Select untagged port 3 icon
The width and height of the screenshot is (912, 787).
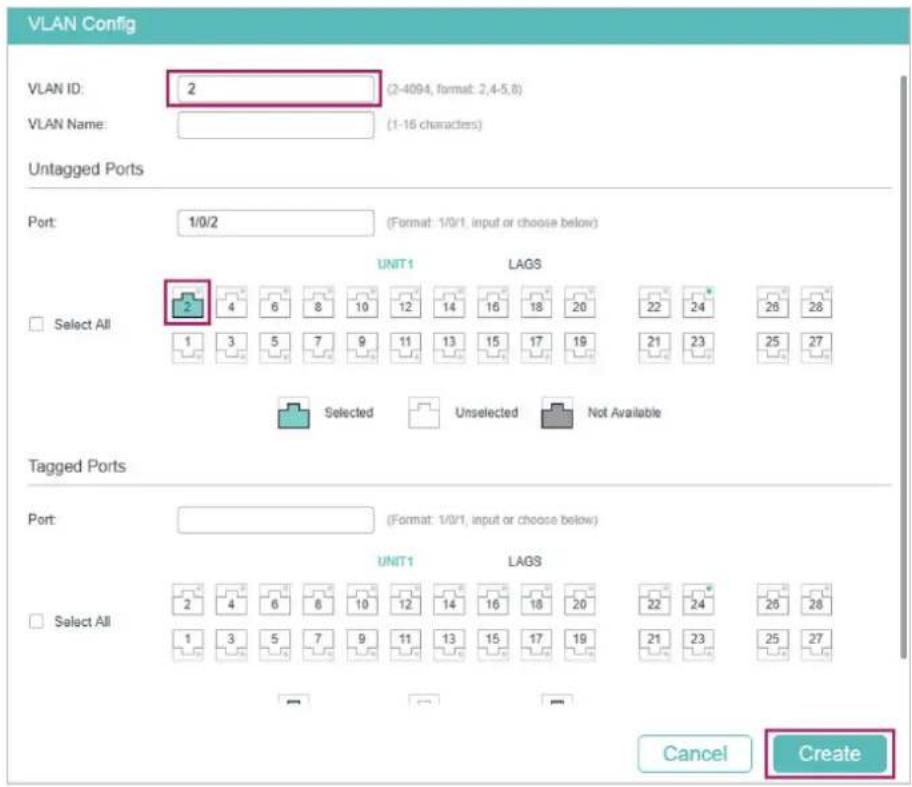231,348
